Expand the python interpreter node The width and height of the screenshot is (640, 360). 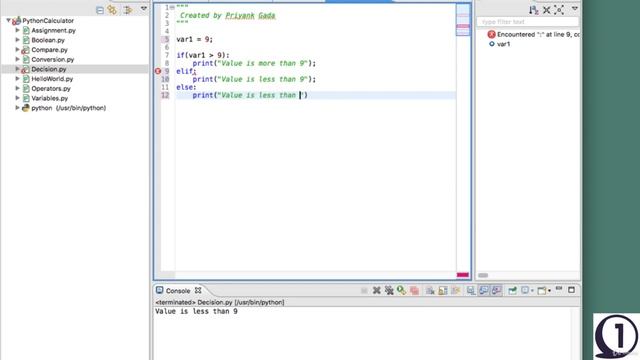[x=18, y=108]
